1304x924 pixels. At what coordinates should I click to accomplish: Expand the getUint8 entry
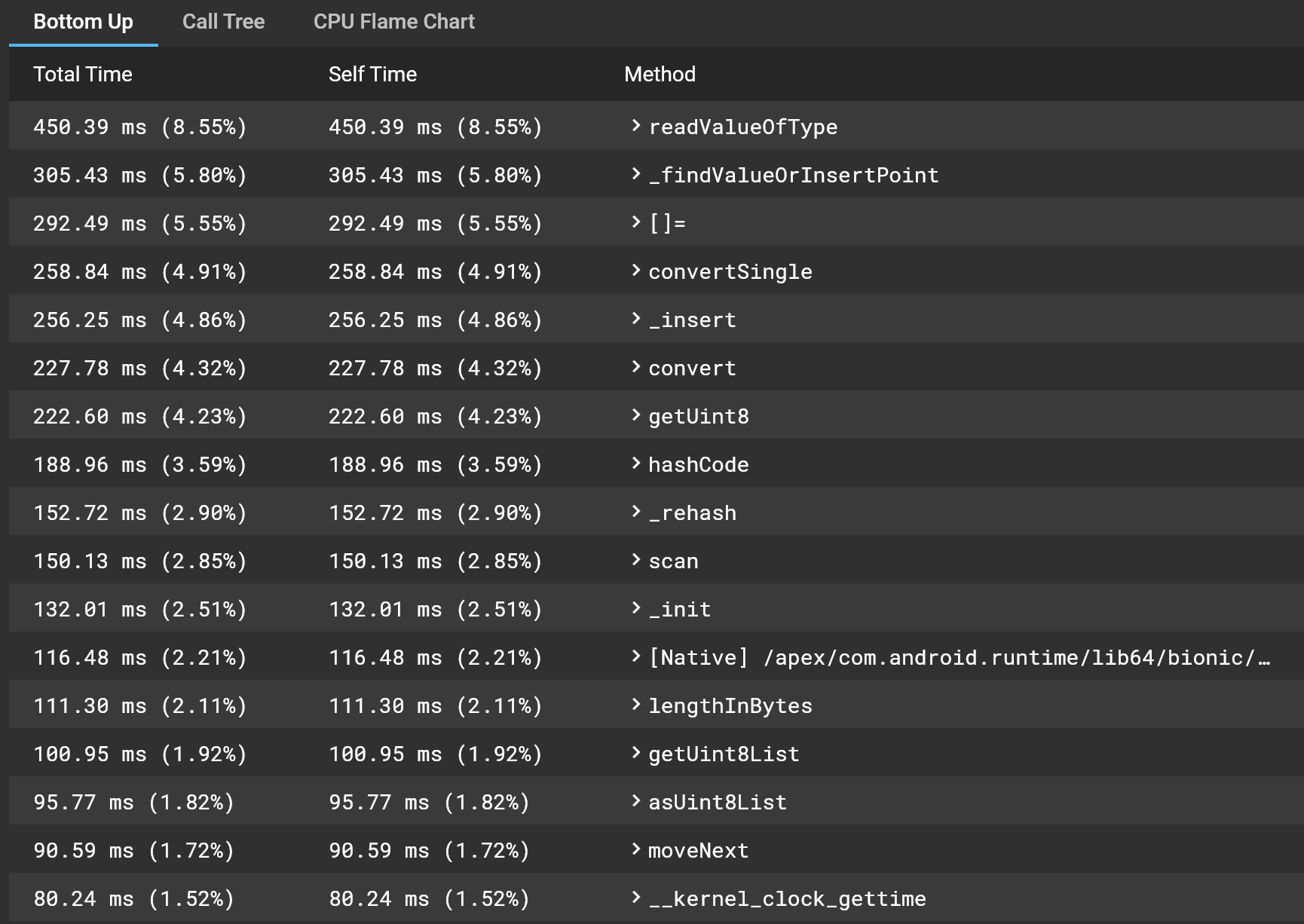634,416
